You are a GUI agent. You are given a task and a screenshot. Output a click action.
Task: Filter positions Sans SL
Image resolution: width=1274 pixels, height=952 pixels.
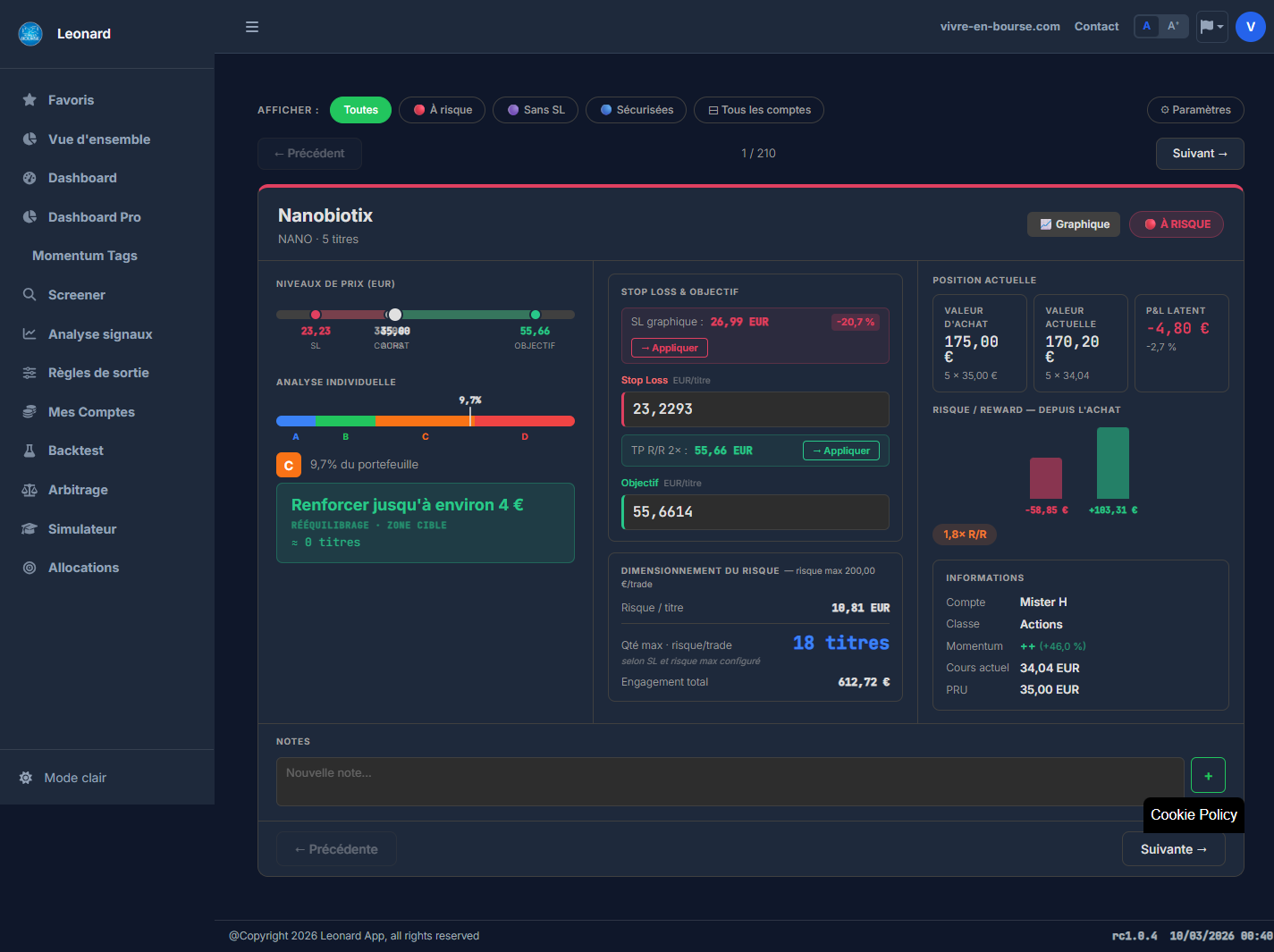[x=536, y=110]
